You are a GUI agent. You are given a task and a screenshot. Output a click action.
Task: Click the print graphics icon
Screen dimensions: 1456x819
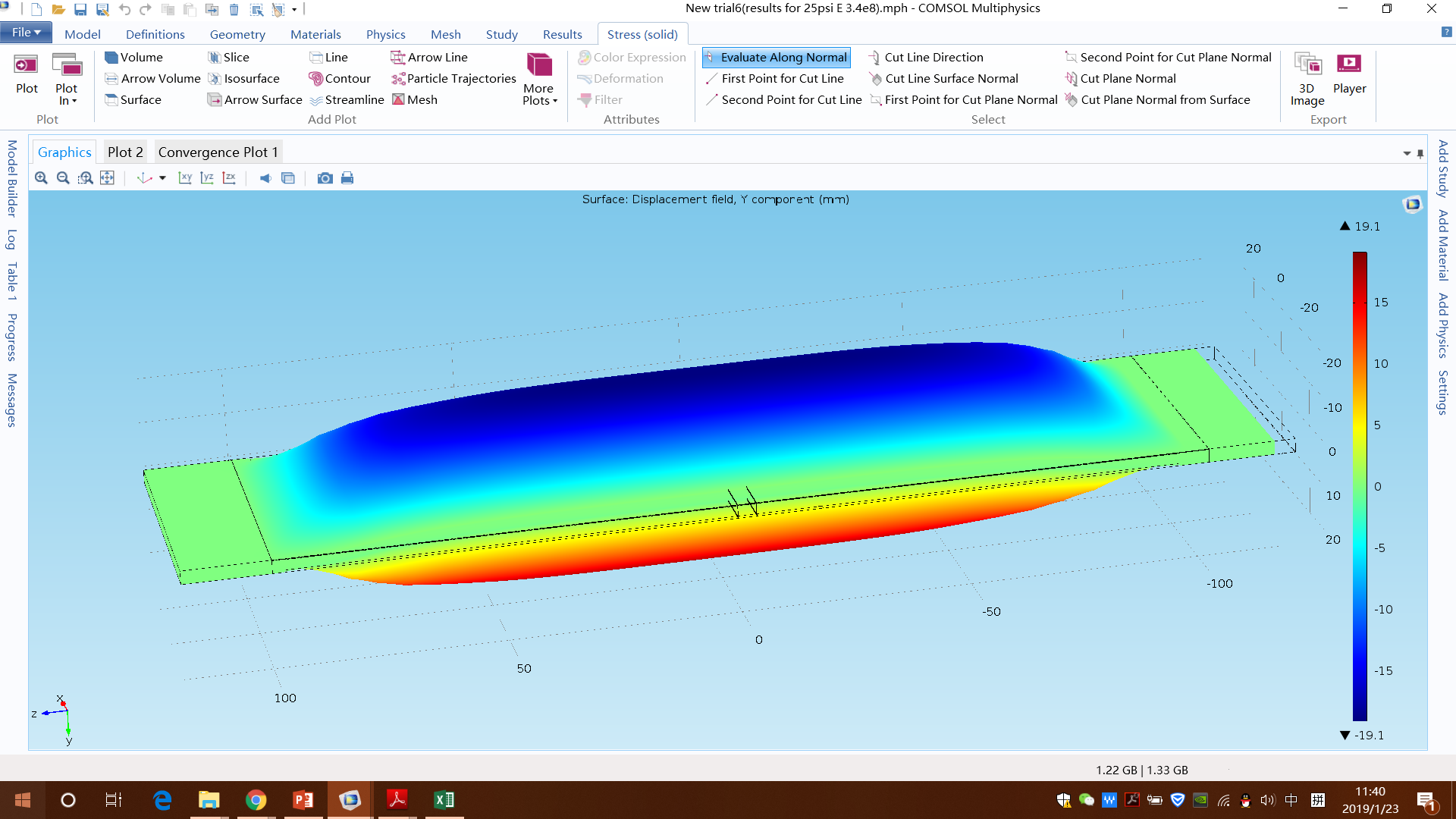(347, 178)
